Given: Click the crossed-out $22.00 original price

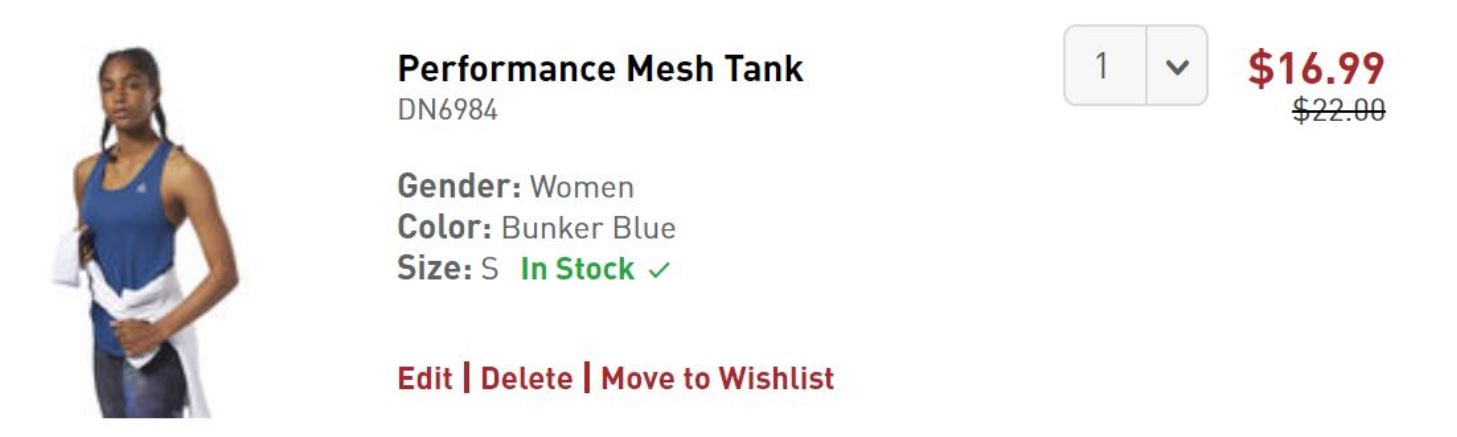Looking at the screenshot, I should tap(1338, 110).
